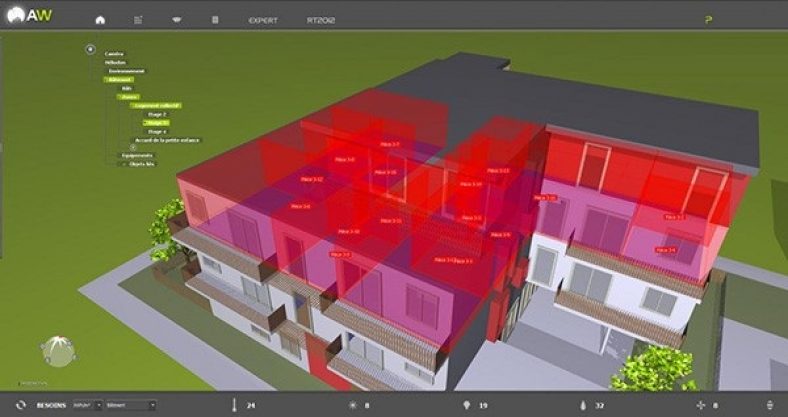Image resolution: width=788 pixels, height=417 pixels.
Task: Switch to EXPERT mode
Action: [x=263, y=21]
